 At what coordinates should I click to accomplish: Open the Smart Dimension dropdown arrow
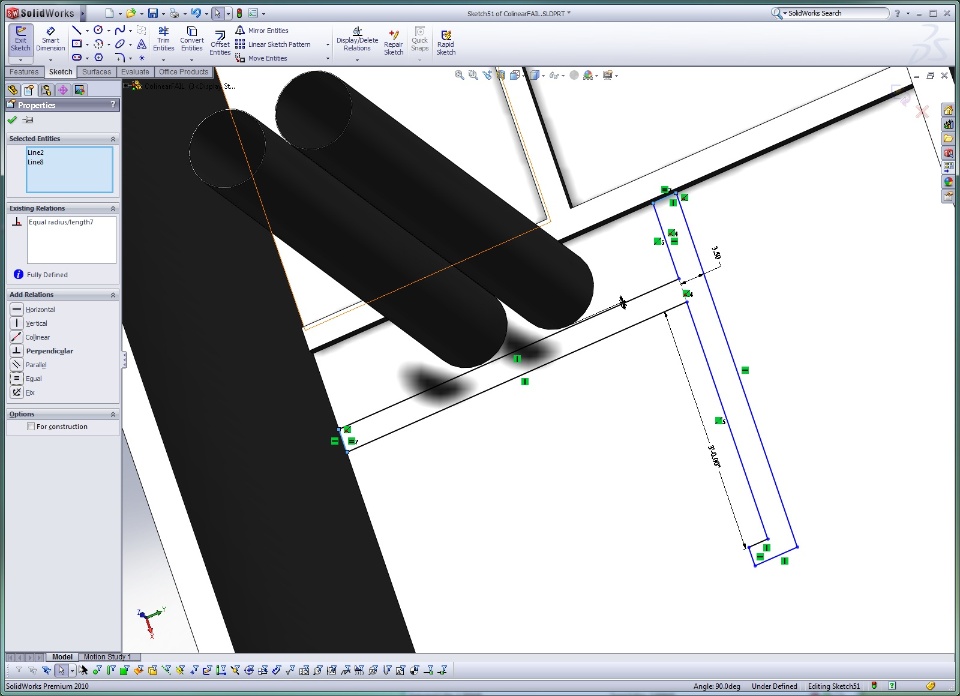click(50, 60)
